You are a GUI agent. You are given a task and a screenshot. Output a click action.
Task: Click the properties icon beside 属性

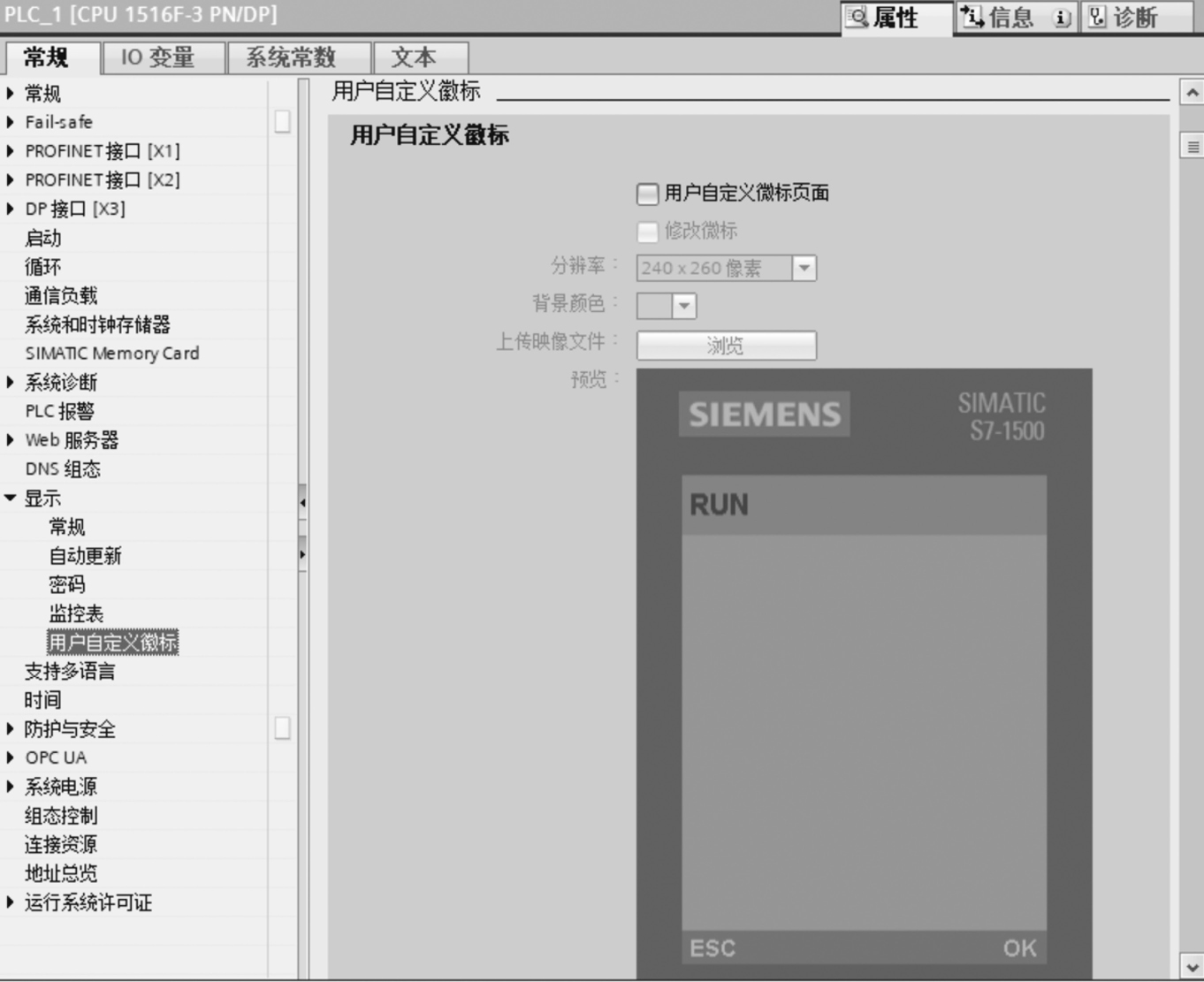point(857,17)
